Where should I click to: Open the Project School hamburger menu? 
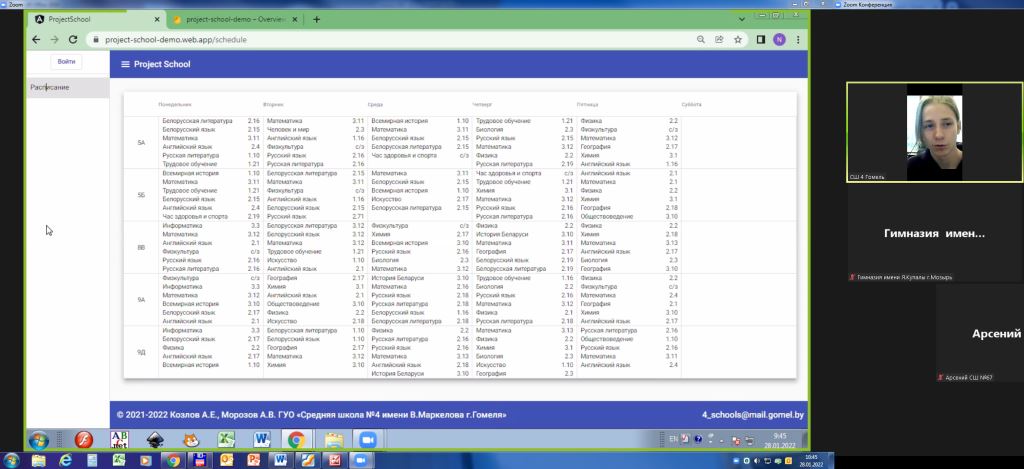tap(125, 64)
